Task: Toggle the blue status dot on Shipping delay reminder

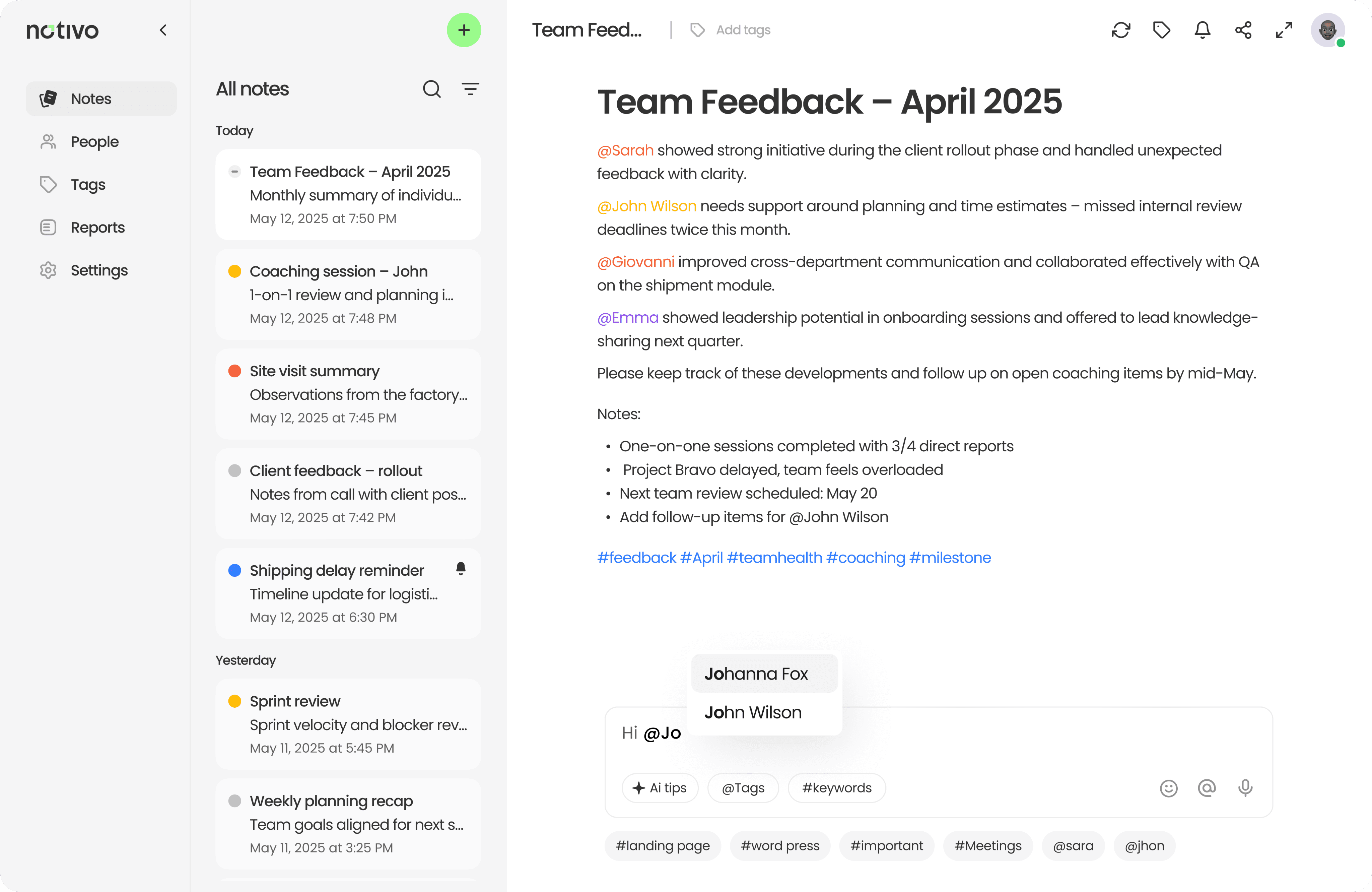Action: 234,570
